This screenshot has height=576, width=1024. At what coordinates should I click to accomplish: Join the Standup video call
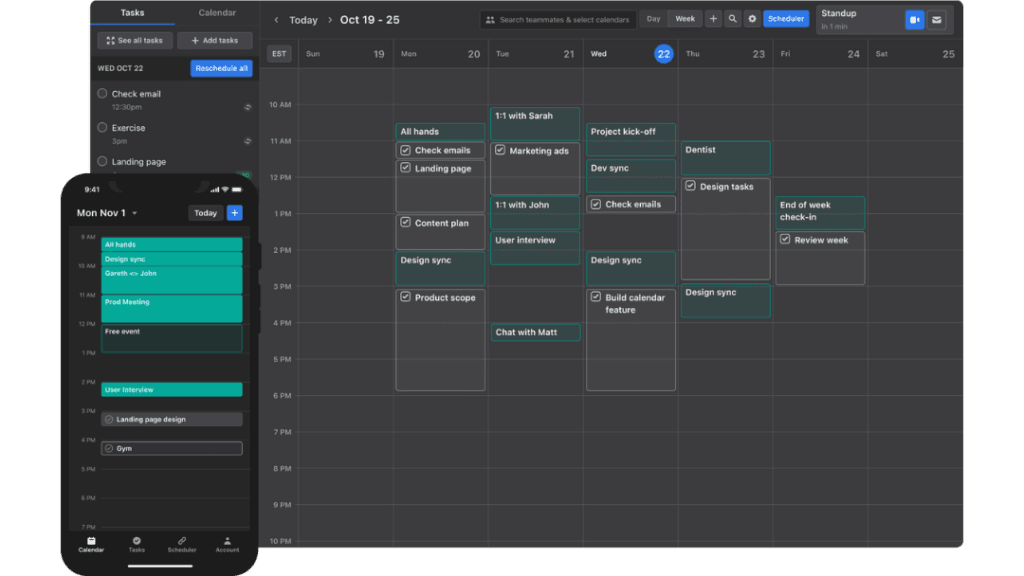coord(914,19)
